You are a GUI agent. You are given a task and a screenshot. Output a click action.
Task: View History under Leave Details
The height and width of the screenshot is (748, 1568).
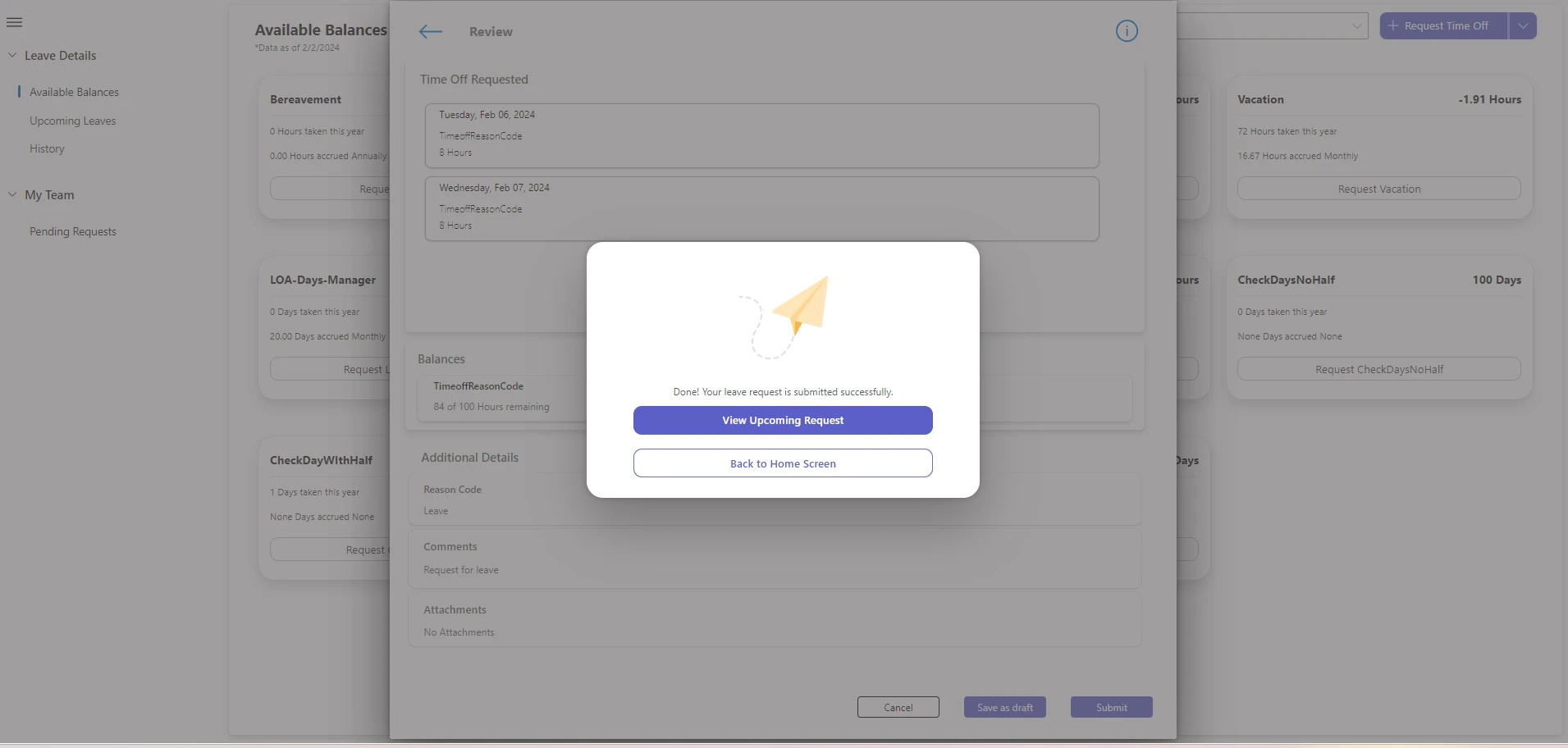pos(47,148)
